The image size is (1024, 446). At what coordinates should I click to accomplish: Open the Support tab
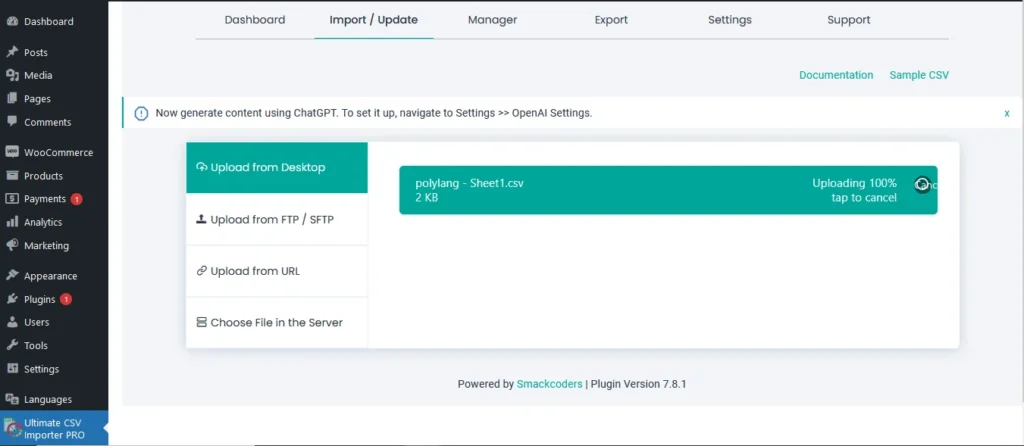(x=848, y=20)
